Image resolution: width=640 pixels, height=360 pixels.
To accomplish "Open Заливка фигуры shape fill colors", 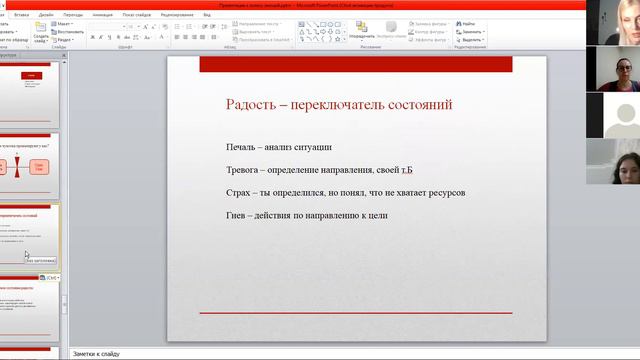I will pyautogui.click(x=429, y=24).
